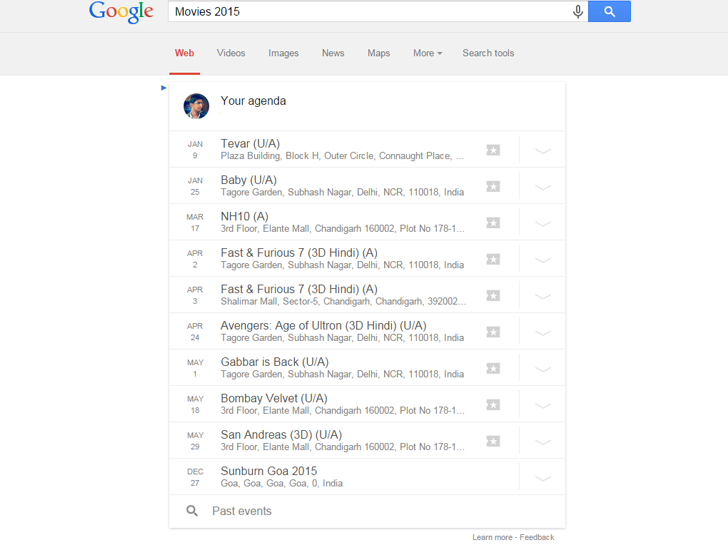Click the star icon for Avengers: Age of Ultron
The height and width of the screenshot is (550, 728).
click(x=493, y=332)
